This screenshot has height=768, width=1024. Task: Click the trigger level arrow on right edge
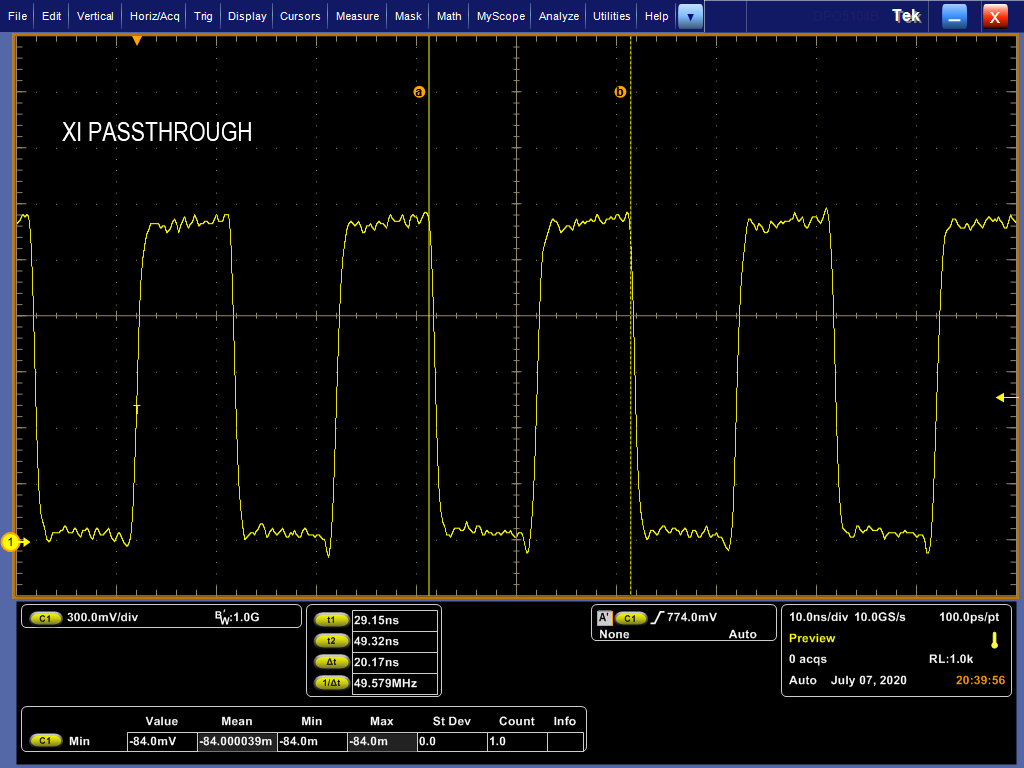(1006, 397)
